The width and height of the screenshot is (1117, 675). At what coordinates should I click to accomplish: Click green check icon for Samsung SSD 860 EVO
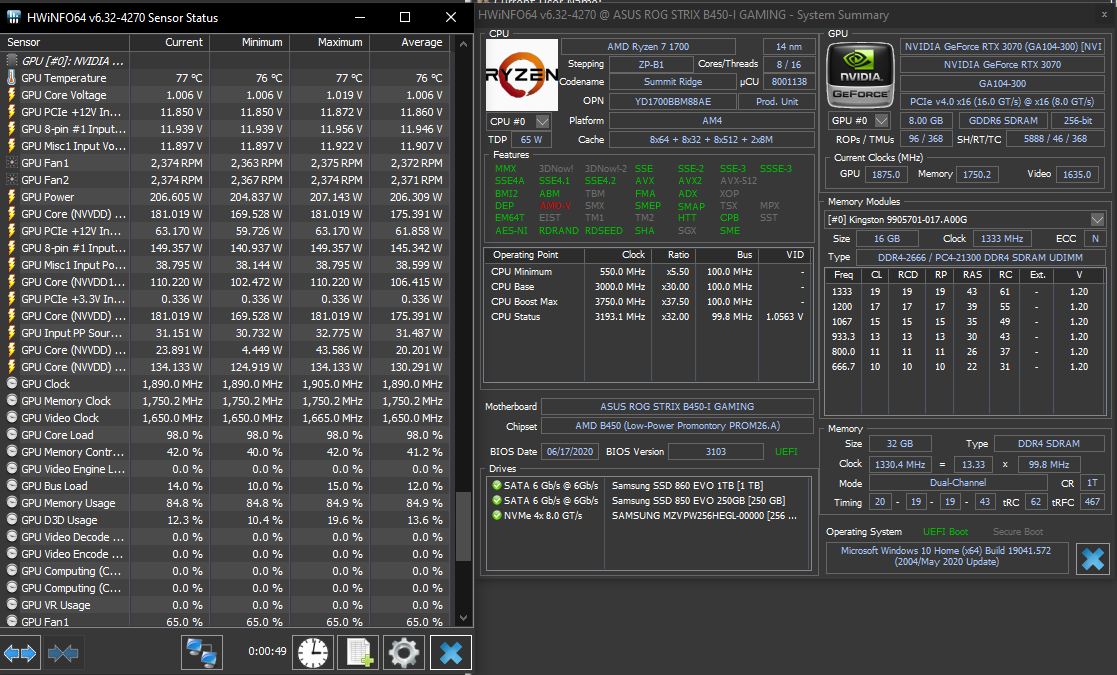497,485
